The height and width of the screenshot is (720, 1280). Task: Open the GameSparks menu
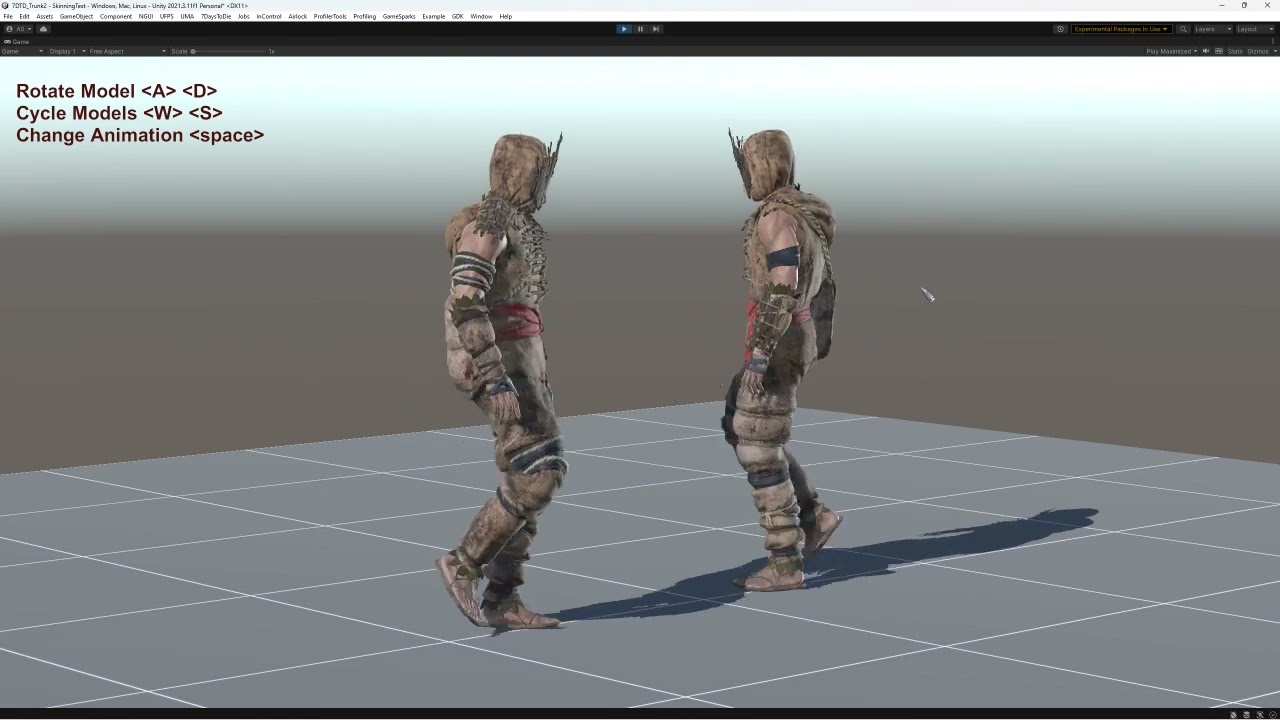[399, 17]
